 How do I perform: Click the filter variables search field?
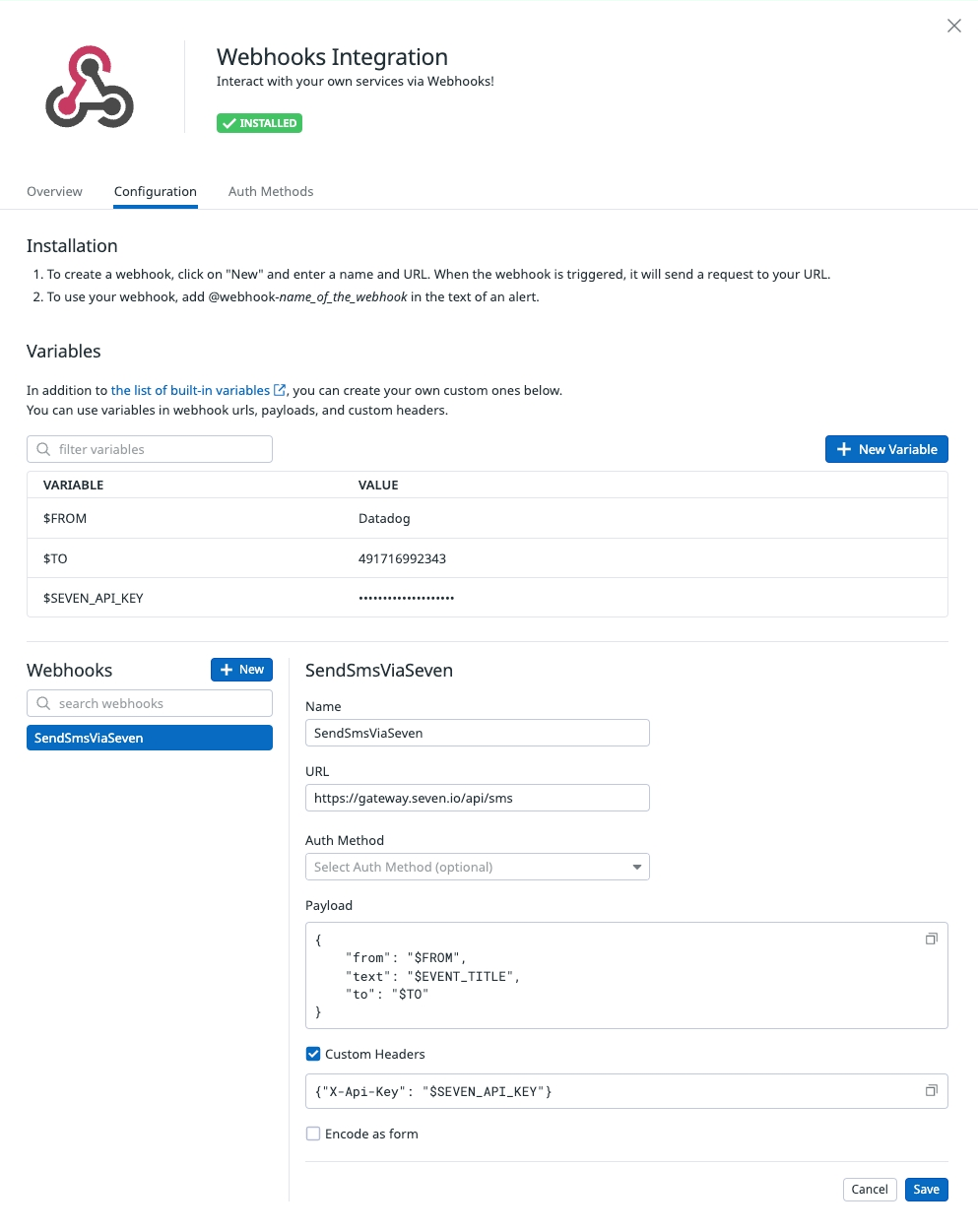[x=150, y=449]
